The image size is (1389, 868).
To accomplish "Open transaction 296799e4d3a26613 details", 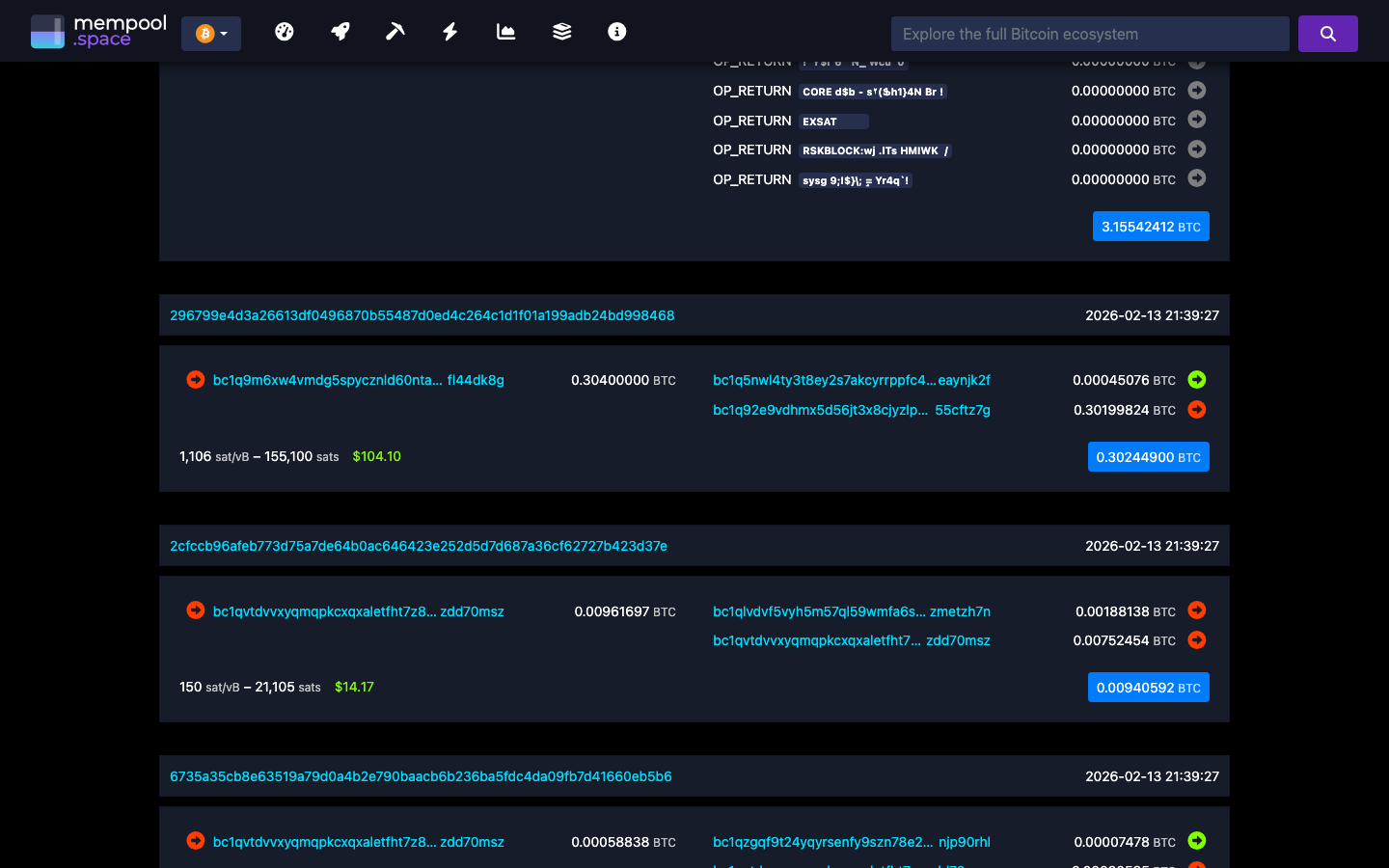I will pos(422,315).
